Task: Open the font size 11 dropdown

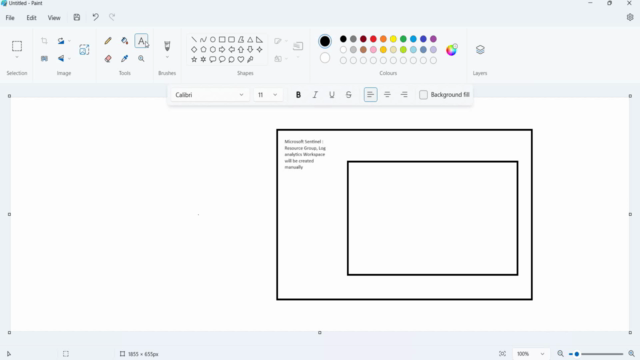Action: 268,95
